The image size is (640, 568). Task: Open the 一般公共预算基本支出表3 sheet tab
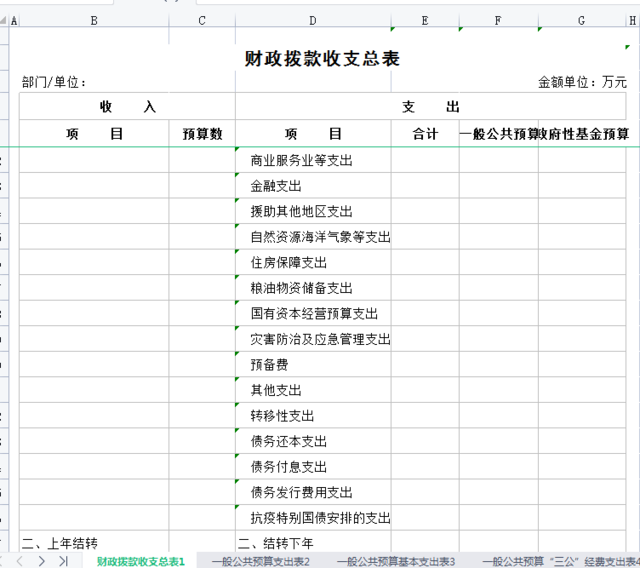395,561
